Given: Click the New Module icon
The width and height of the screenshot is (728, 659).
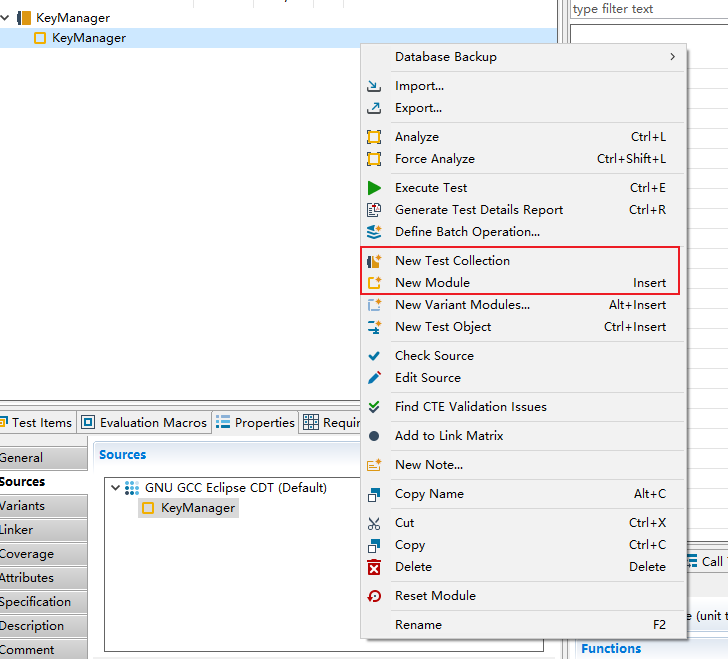Looking at the screenshot, I should pyautogui.click(x=374, y=283).
